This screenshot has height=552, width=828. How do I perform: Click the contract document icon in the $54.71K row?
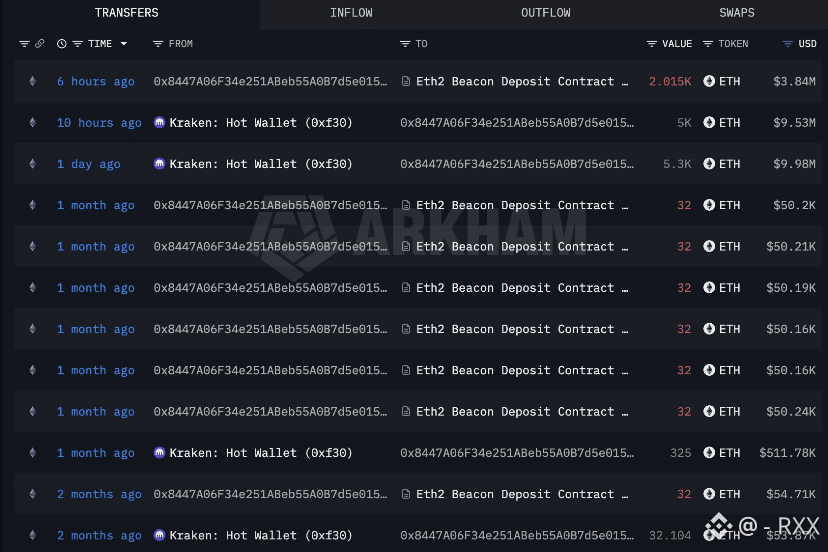click(406, 494)
